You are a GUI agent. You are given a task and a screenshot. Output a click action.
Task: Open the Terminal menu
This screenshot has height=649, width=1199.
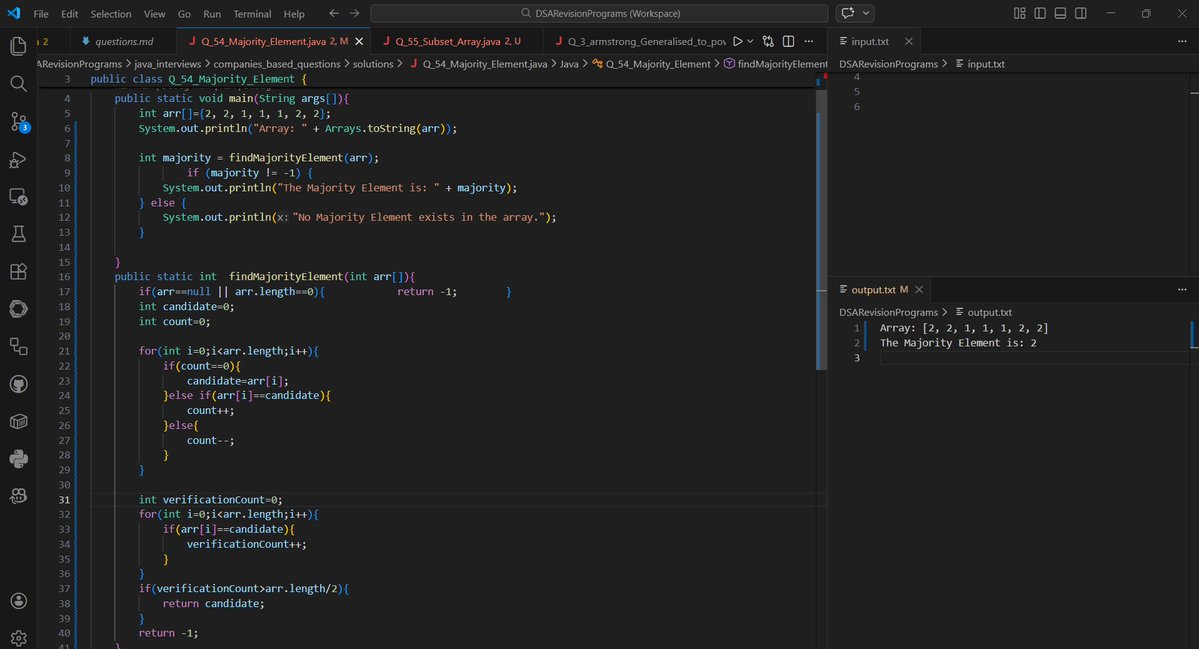click(252, 14)
